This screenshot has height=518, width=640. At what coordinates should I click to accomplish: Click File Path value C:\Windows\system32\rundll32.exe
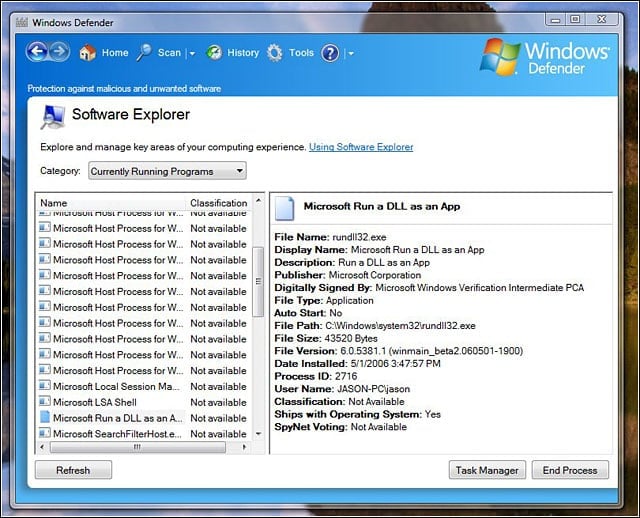pyautogui.click(x=400, y=326)
